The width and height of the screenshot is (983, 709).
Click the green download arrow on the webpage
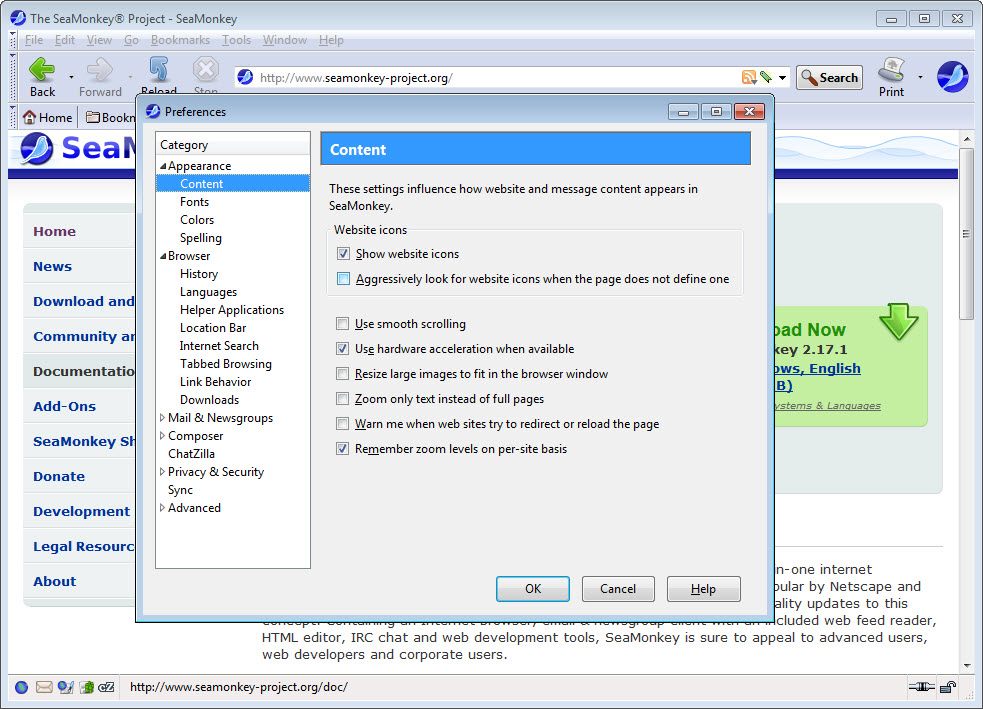898,322
